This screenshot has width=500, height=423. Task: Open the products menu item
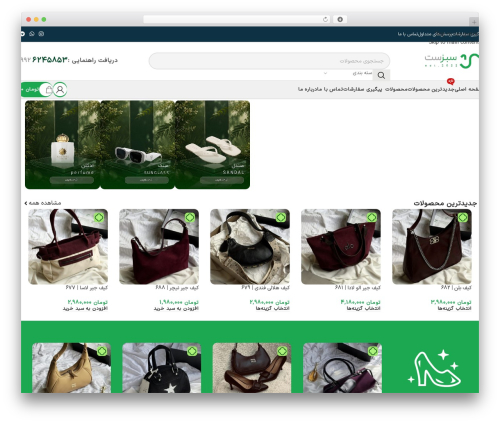397,89
